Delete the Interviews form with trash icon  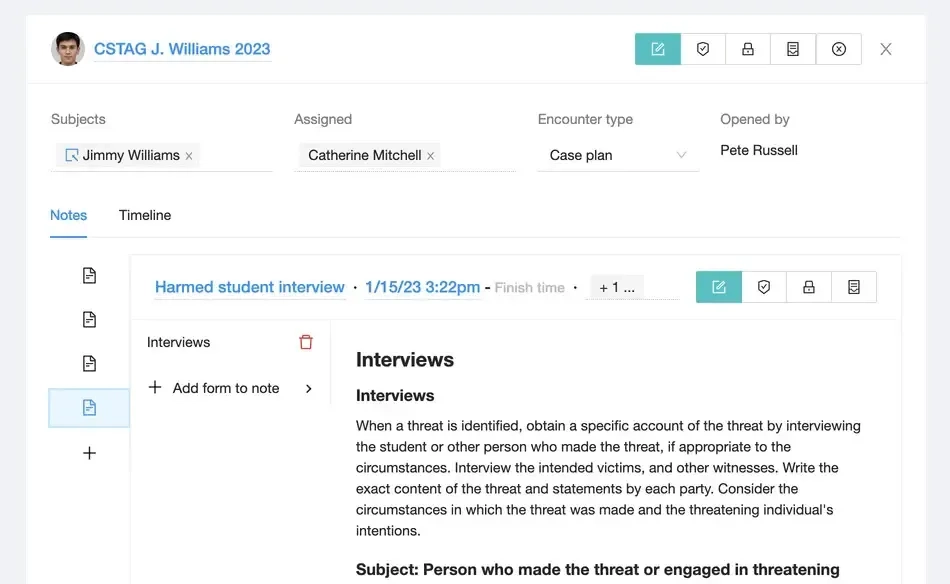(306, 342)
